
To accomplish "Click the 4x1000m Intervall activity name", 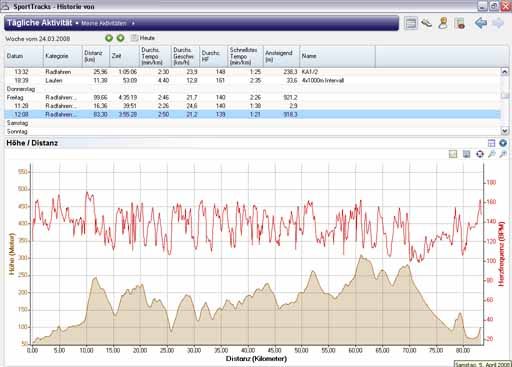I will [x=323, y=81].
